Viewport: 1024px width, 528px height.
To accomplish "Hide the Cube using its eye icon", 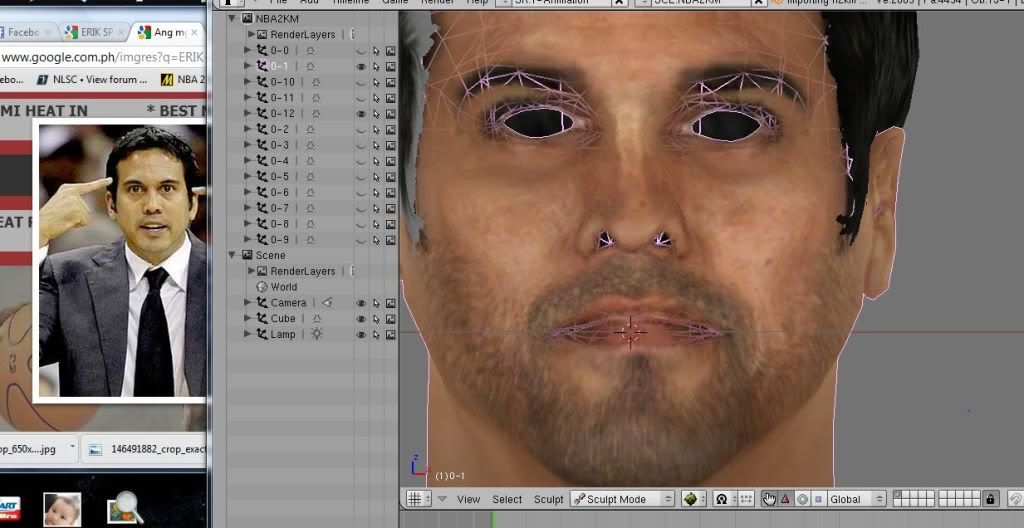I will [x=360, y=318].
